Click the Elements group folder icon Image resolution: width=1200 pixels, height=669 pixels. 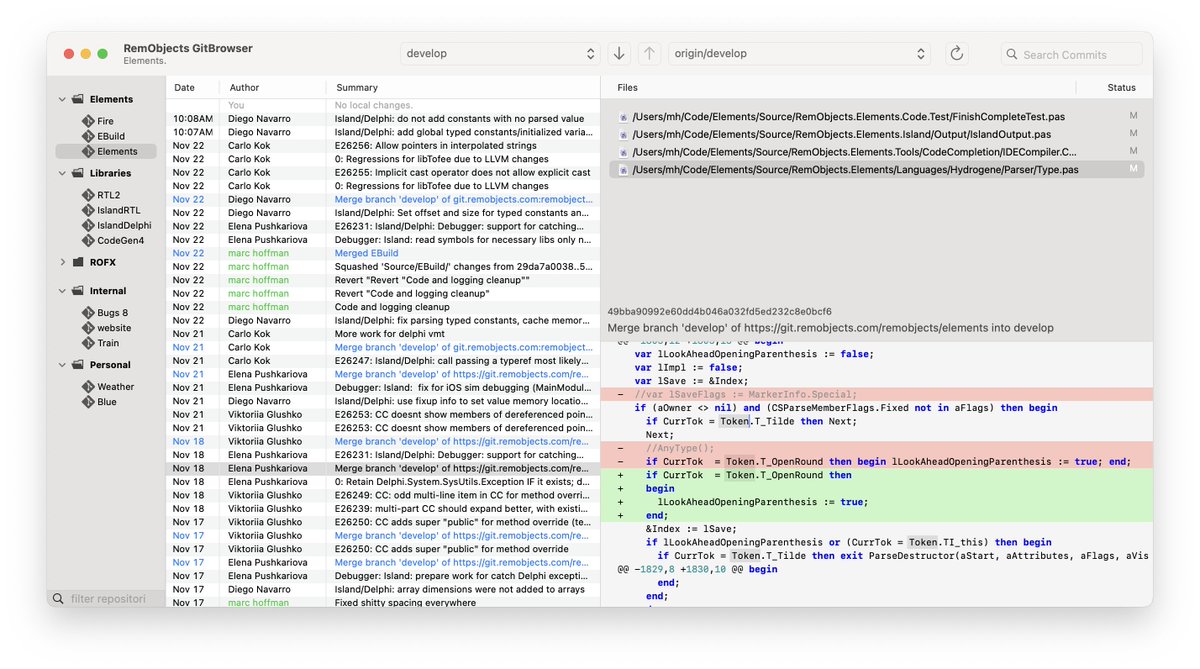(78, 99)
